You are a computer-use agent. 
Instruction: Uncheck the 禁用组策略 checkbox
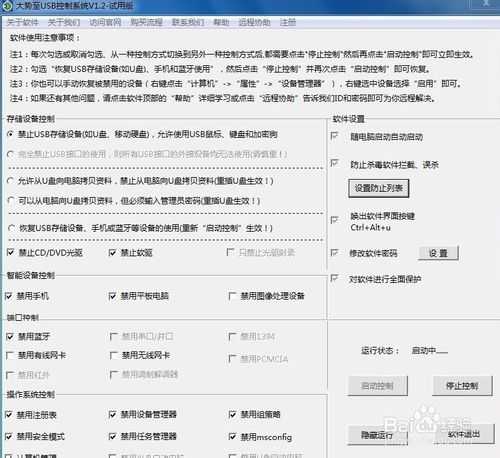click(232, 415)
